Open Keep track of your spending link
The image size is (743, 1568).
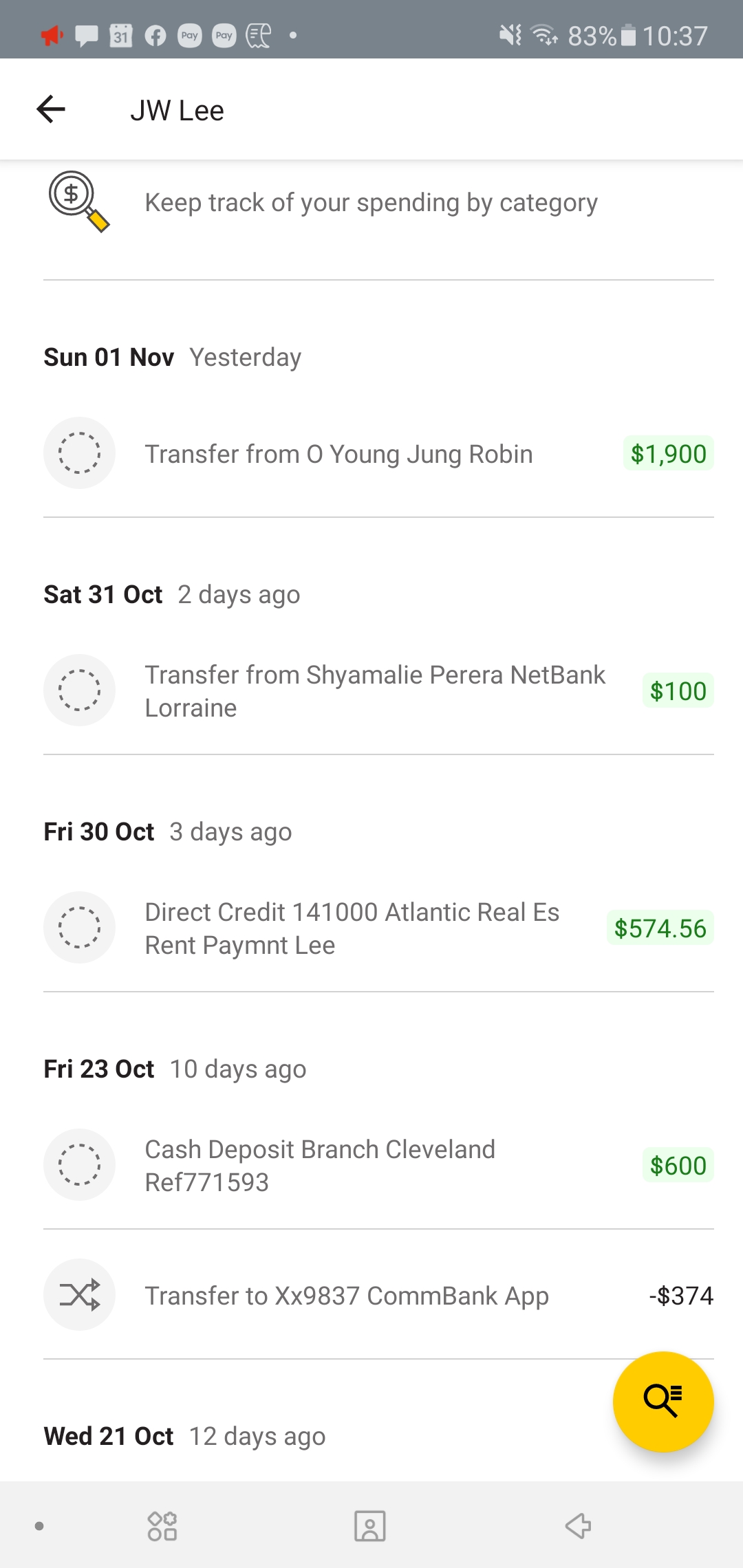tap(371, 203)
